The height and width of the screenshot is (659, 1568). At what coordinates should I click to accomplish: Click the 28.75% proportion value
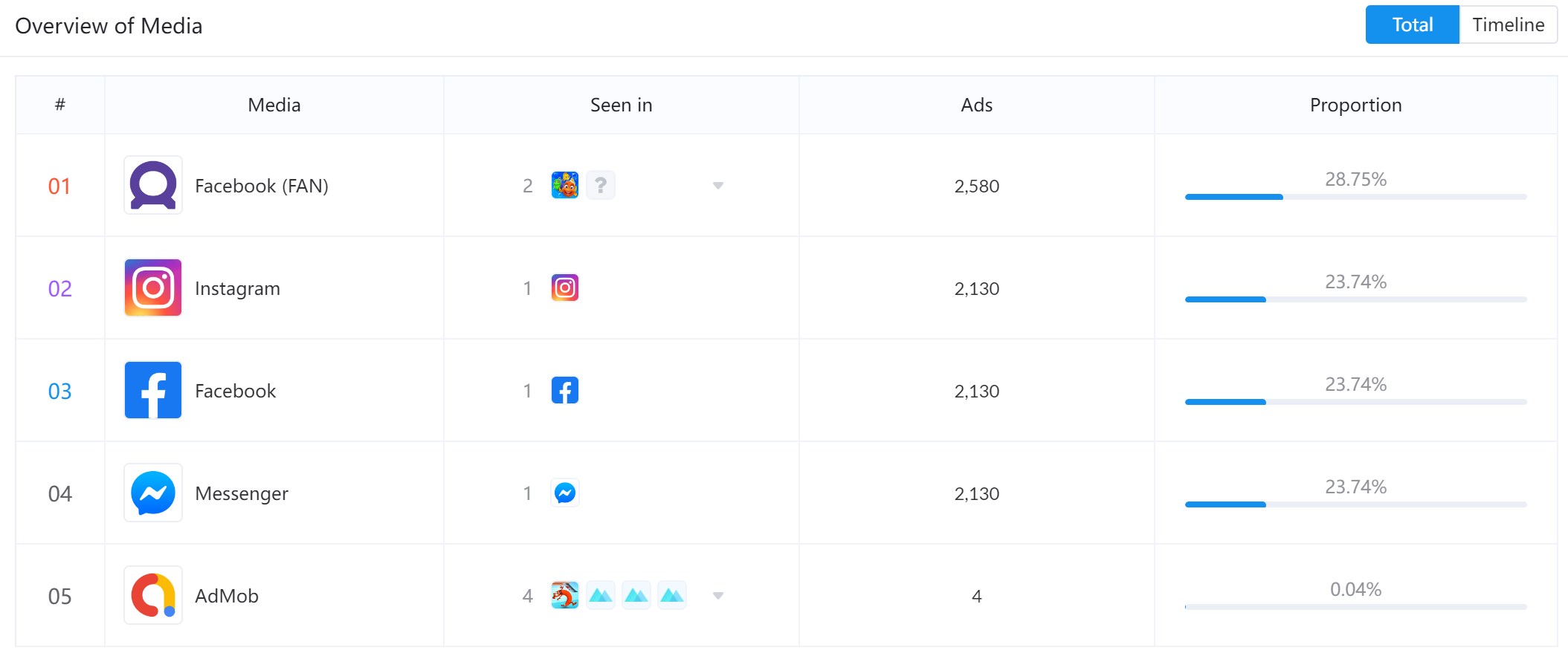coord(1356,179)
